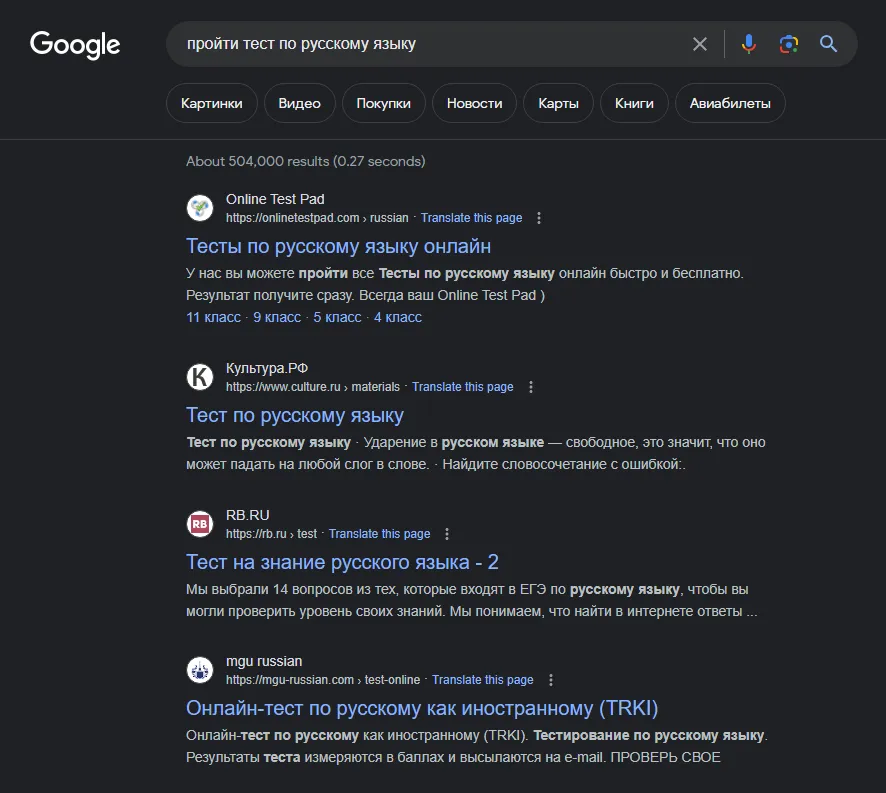The image size is (886, 793).
Task: Open 'Тесты по русскому языку онлайн' result
Action: coord(338,246)
